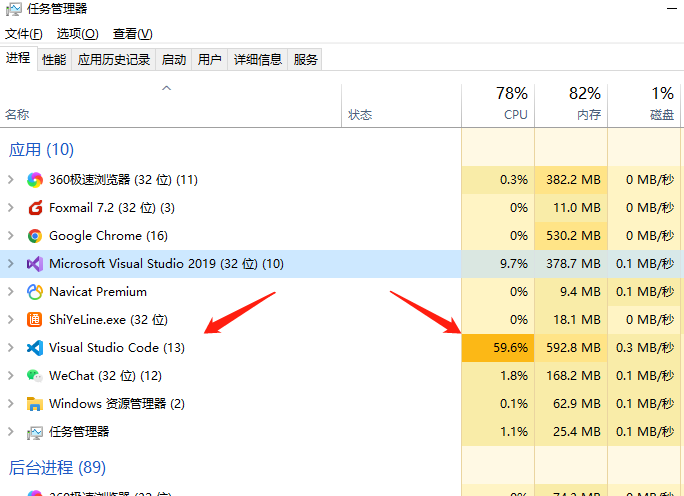Select the Visual Studio Code (13) row name
684x496 pixels.
[x=117, y=348]
